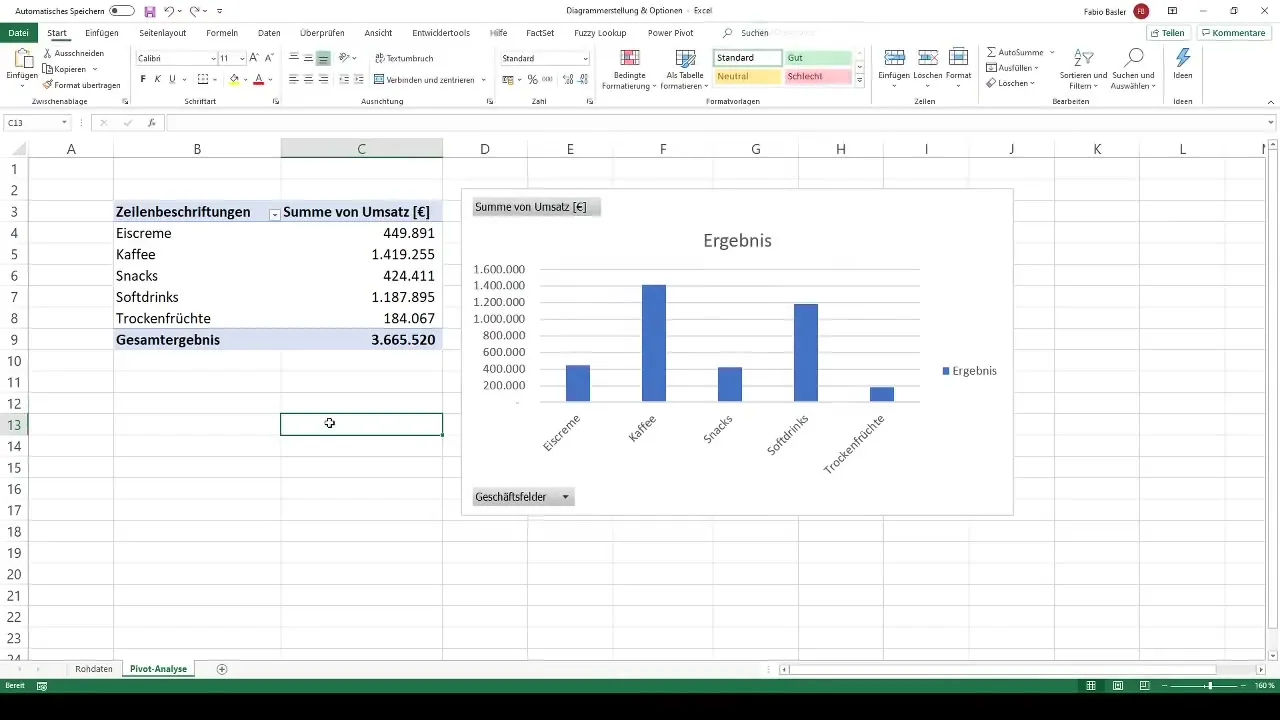Open the Name Box dropdown next to C13
The width and height of the screenshot is (1280, 720).
65,122
